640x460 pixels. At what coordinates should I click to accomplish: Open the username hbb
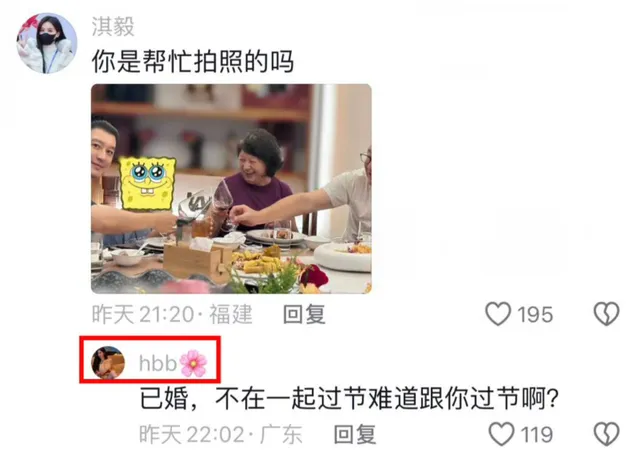(158, 363)
